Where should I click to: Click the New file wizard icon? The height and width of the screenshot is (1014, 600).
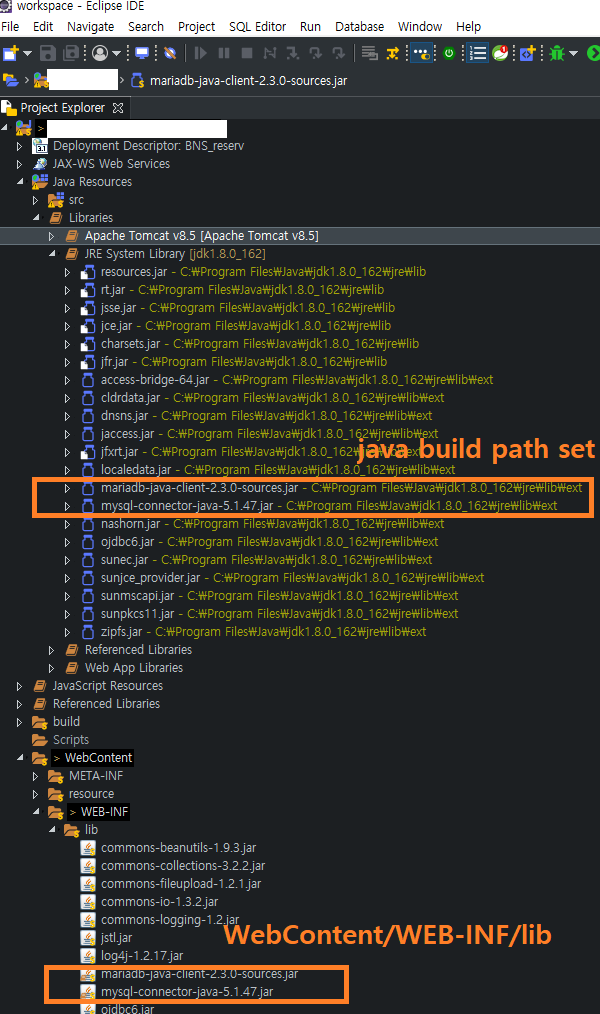click(11, 52)
